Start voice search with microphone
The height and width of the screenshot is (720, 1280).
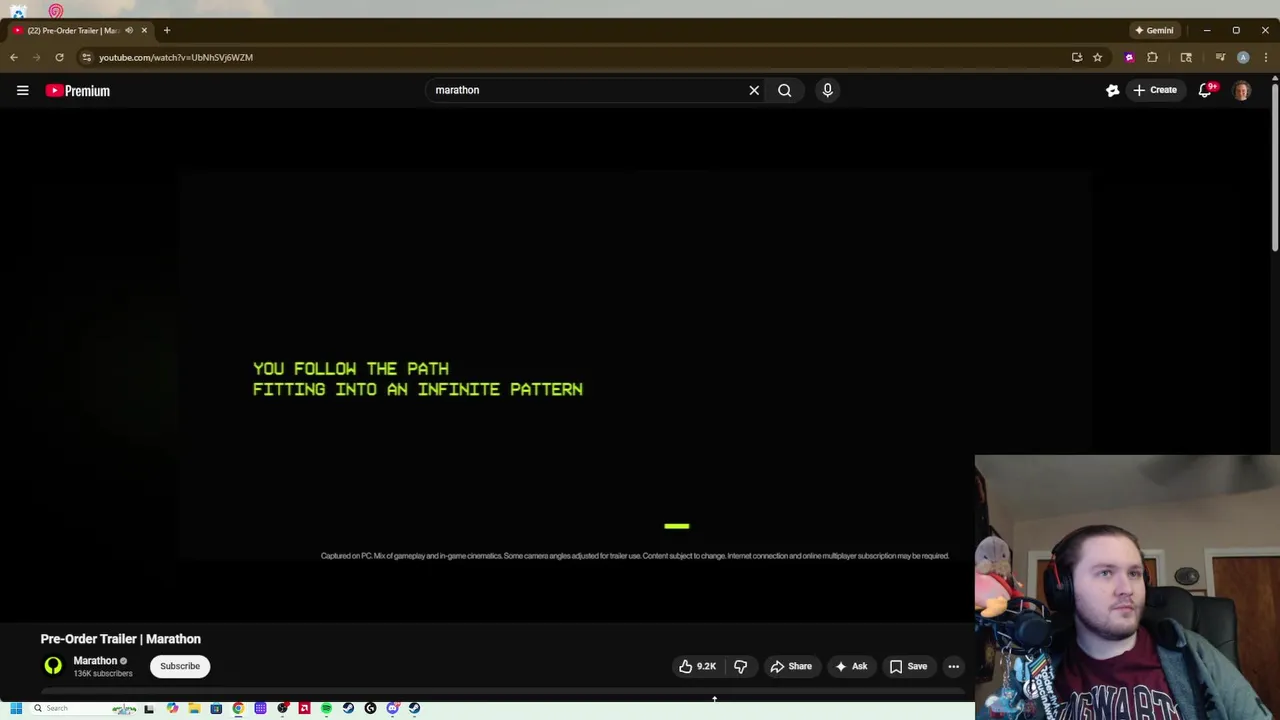[827, 90]
